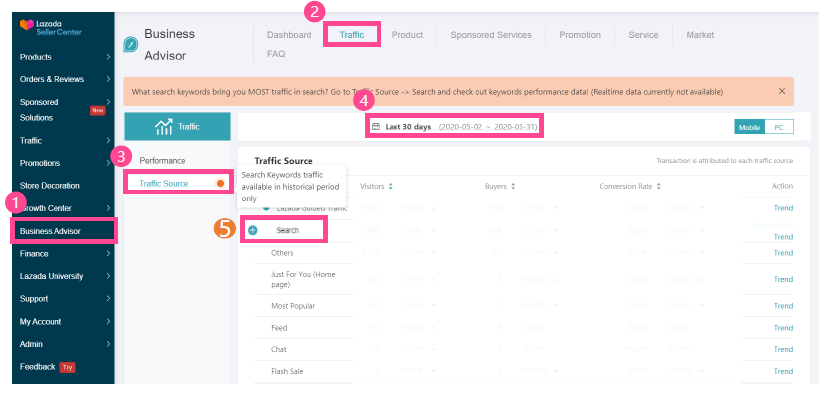Open the Service tab
Image resolution: width=825 pixels, height=400 pixels.
pos(643,35)
